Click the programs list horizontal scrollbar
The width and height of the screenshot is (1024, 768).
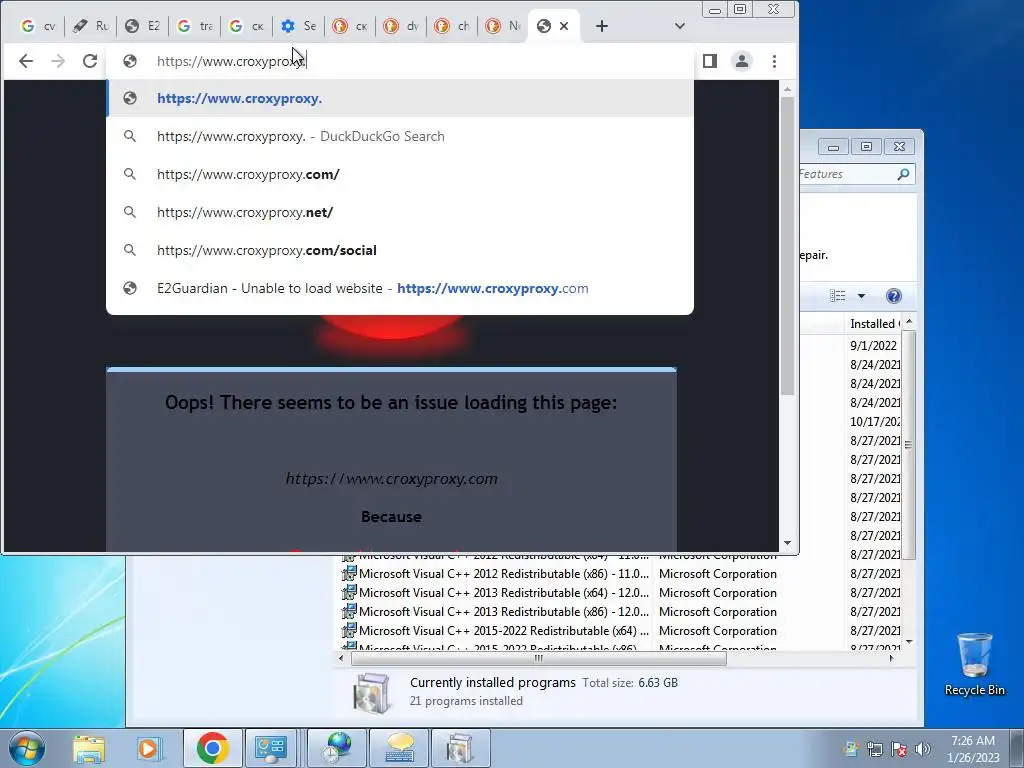(539, 658)
